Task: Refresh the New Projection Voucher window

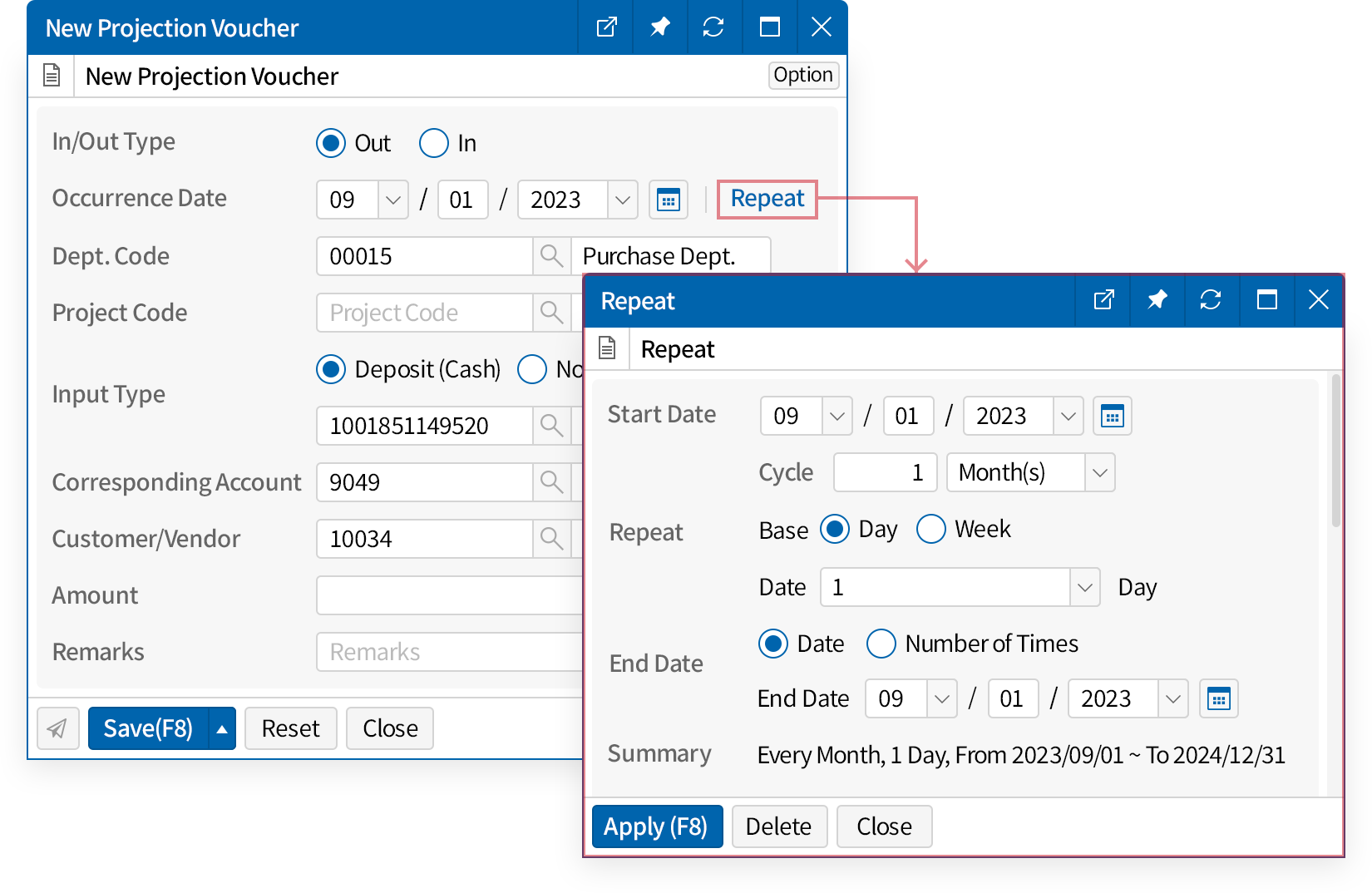Action: (x=713, y=27)
